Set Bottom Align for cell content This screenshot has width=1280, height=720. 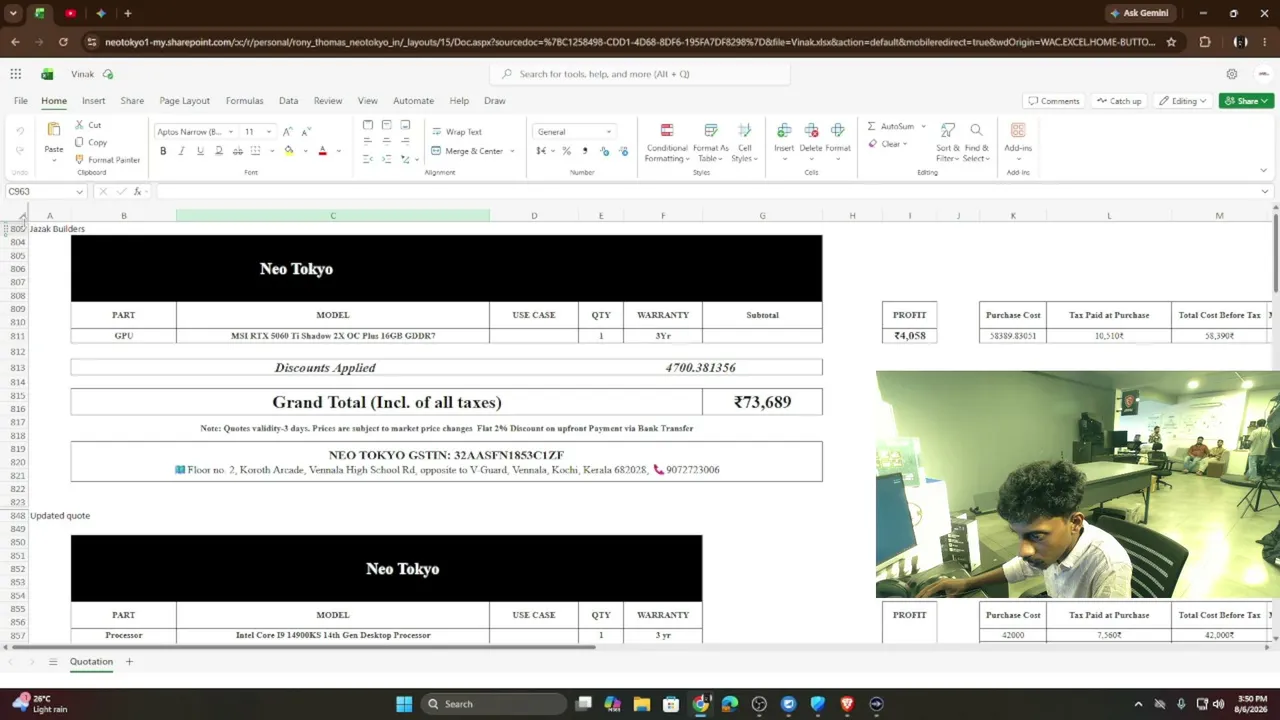click(x=405, y=125)
